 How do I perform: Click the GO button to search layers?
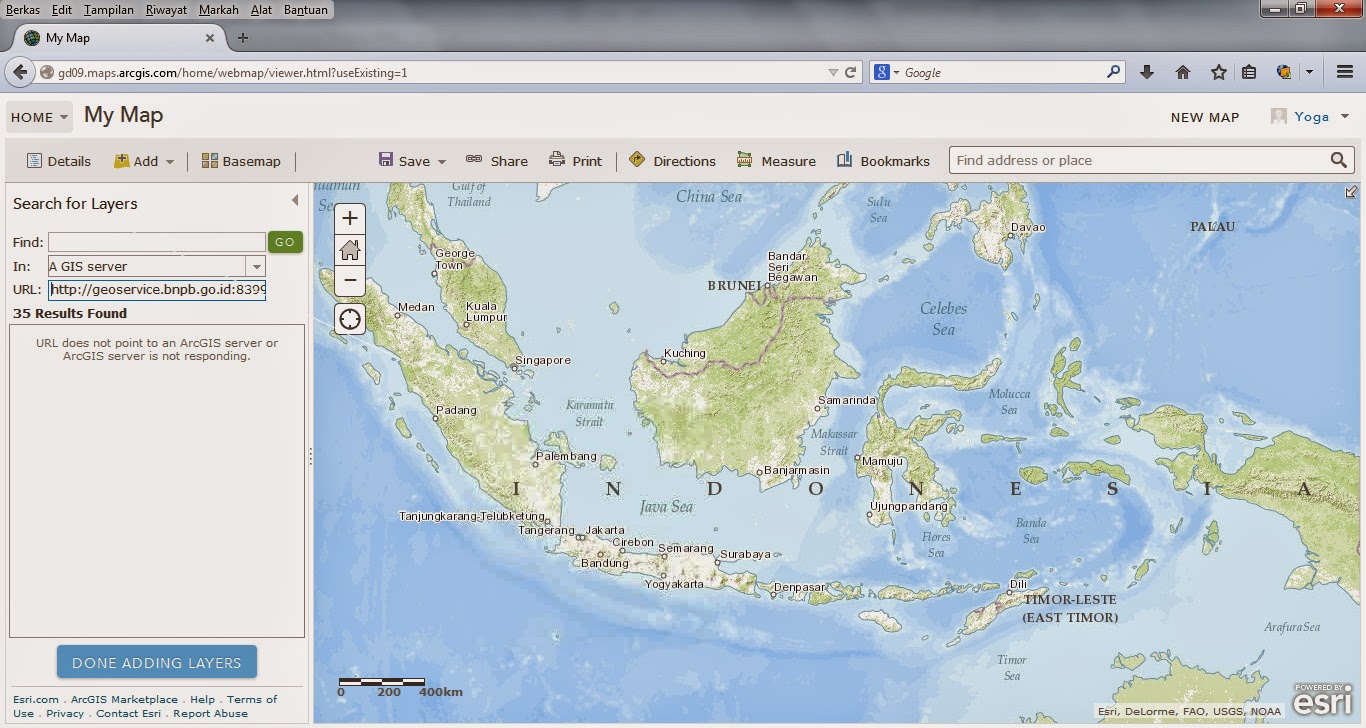click(x=284, y=241)
